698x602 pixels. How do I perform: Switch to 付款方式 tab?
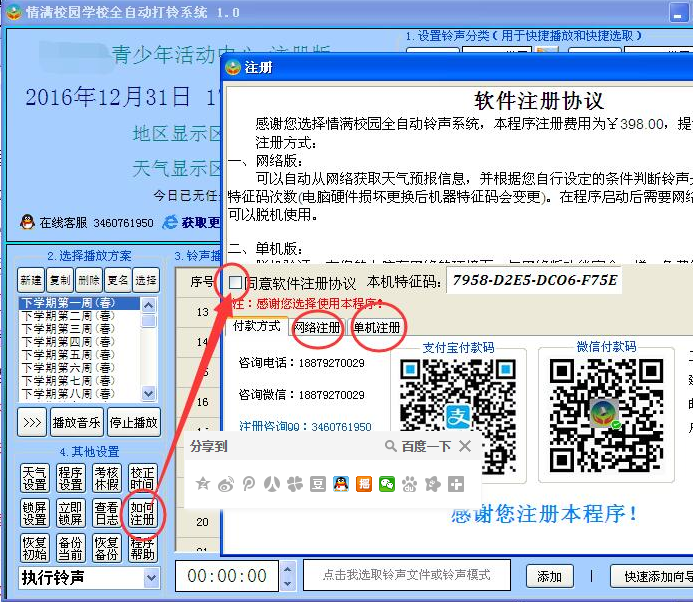pyautogui.click(x=256, y=326)
